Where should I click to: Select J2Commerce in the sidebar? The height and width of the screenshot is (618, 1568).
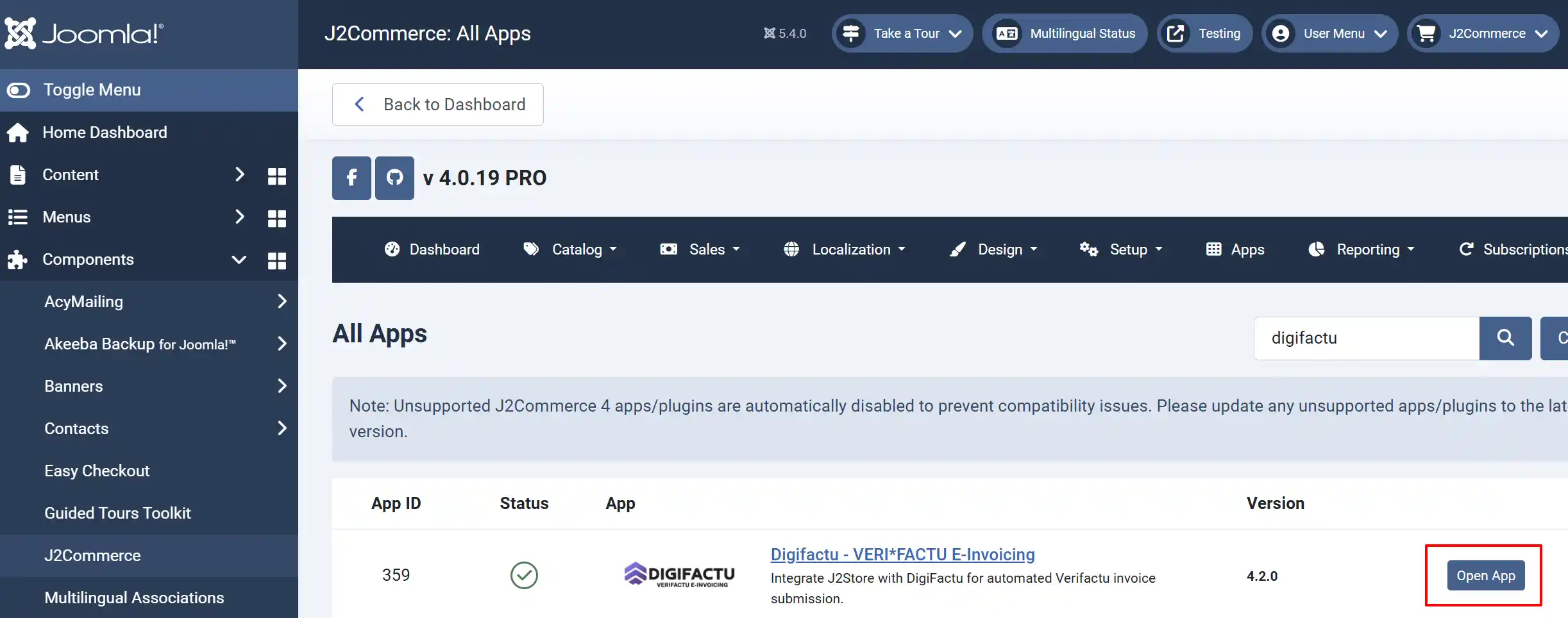click(x=149, y=556)
